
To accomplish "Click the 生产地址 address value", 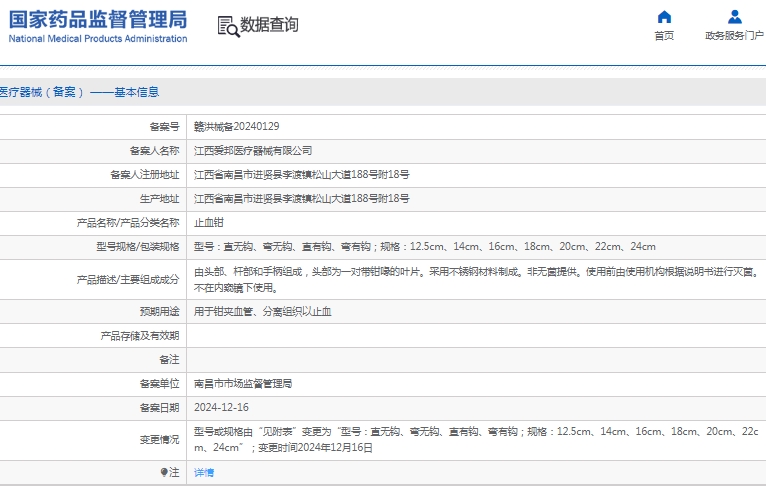I will pos(301,198).
